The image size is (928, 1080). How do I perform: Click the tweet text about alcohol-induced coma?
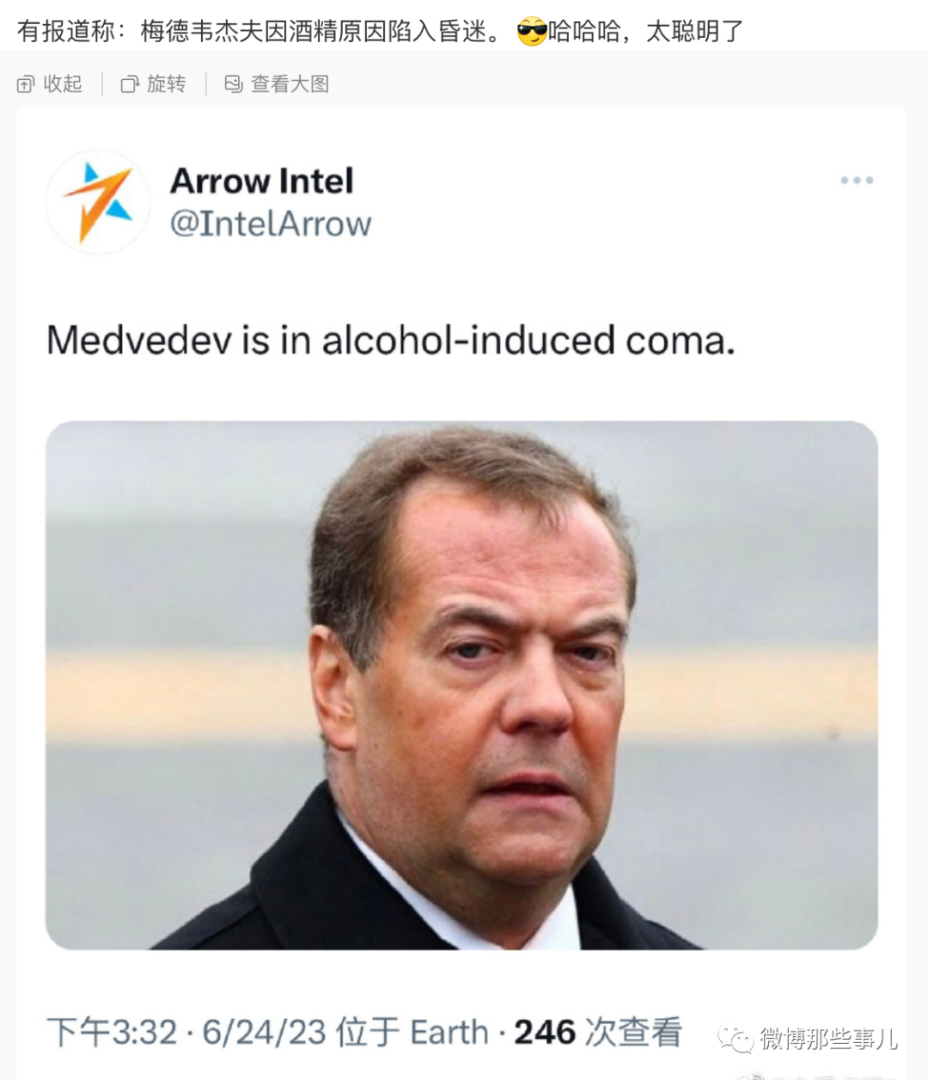tap(391, 340)
